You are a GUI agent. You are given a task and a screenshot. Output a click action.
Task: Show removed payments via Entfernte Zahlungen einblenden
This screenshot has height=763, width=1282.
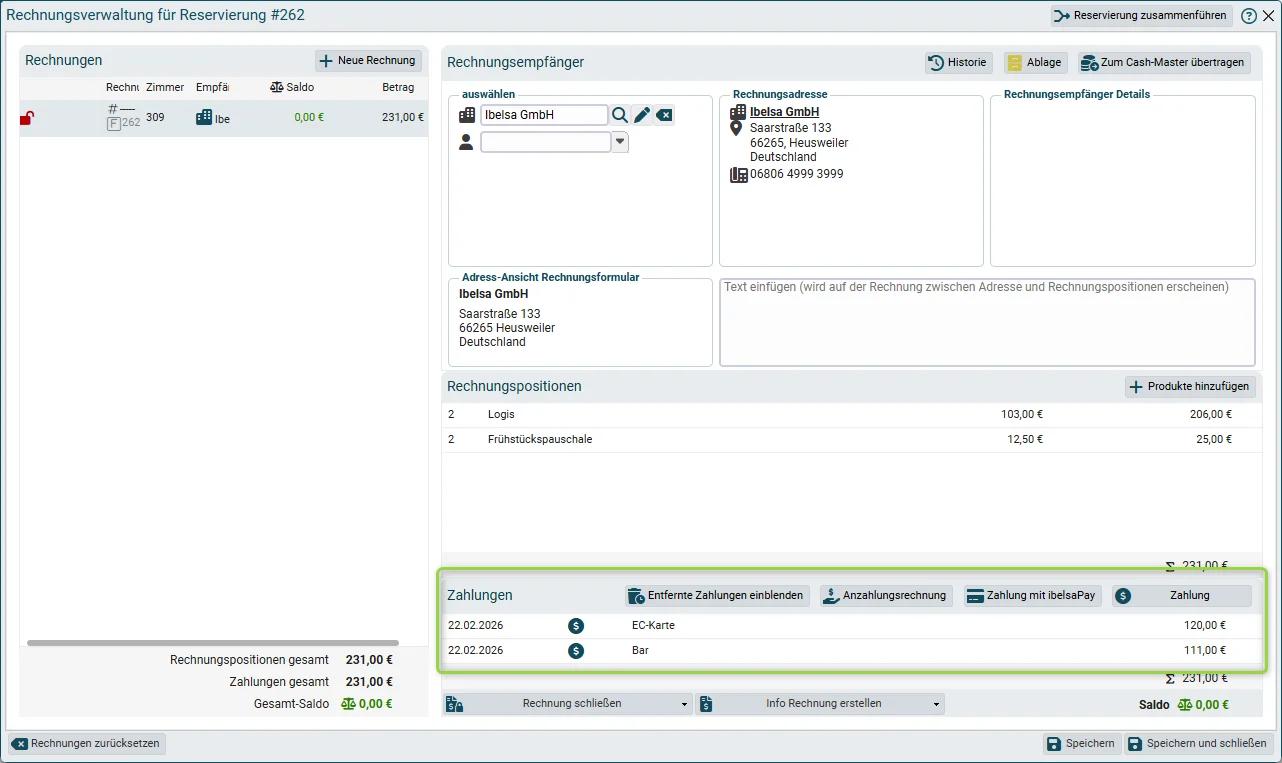click(x=717, y=596)
